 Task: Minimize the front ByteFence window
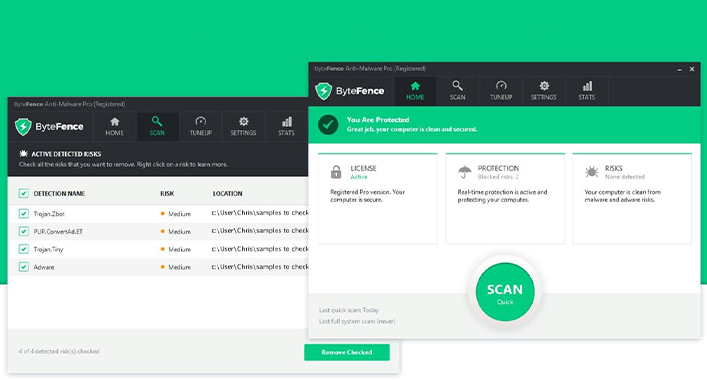(679, 69)
